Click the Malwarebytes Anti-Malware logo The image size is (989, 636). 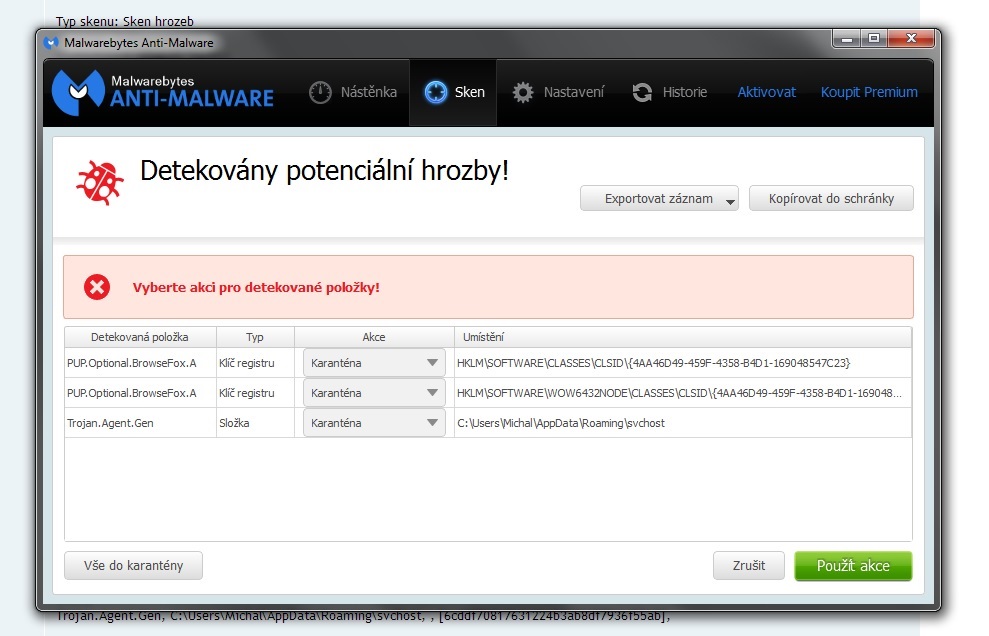[163, 92]
